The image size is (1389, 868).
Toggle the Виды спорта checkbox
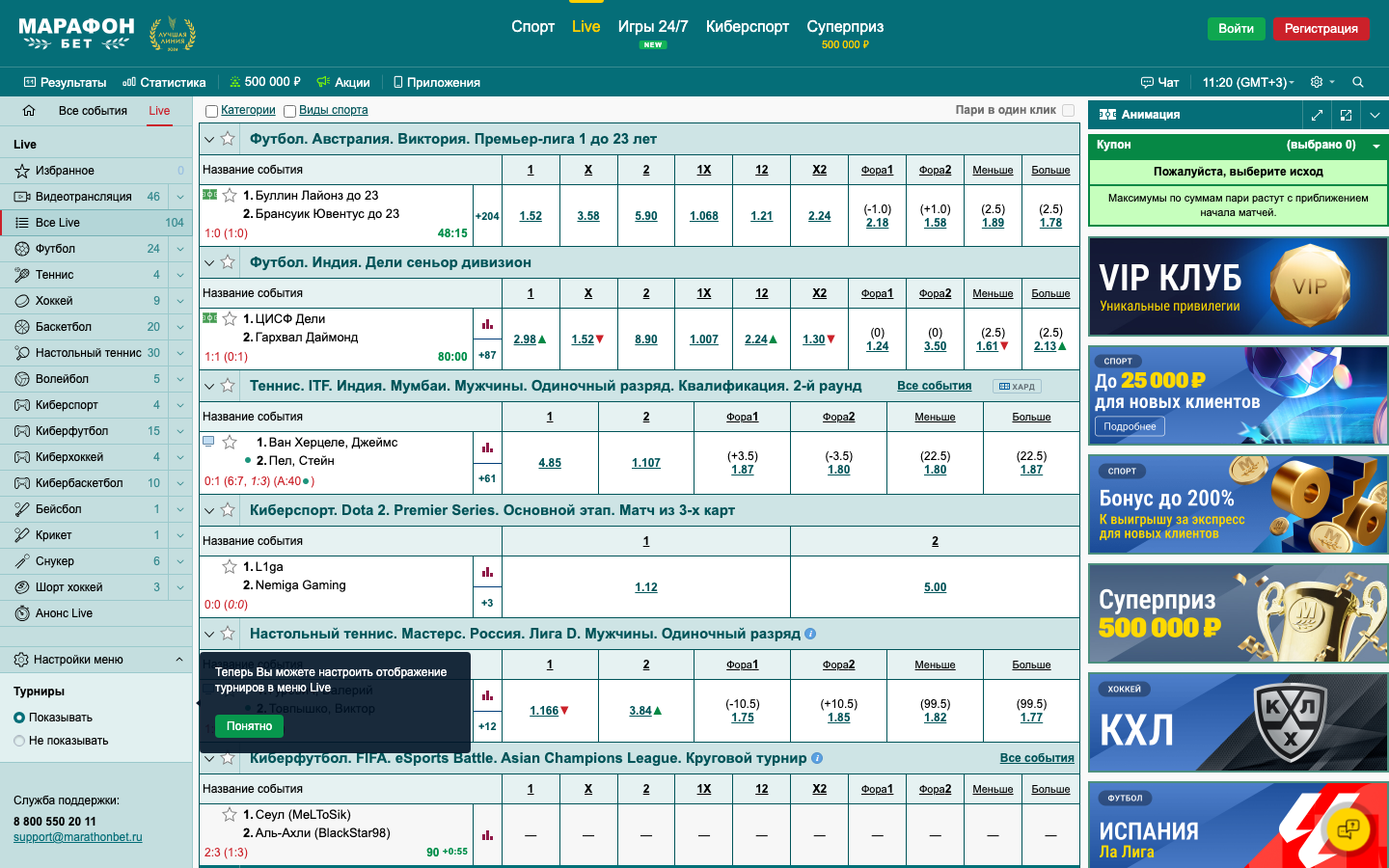289,111
